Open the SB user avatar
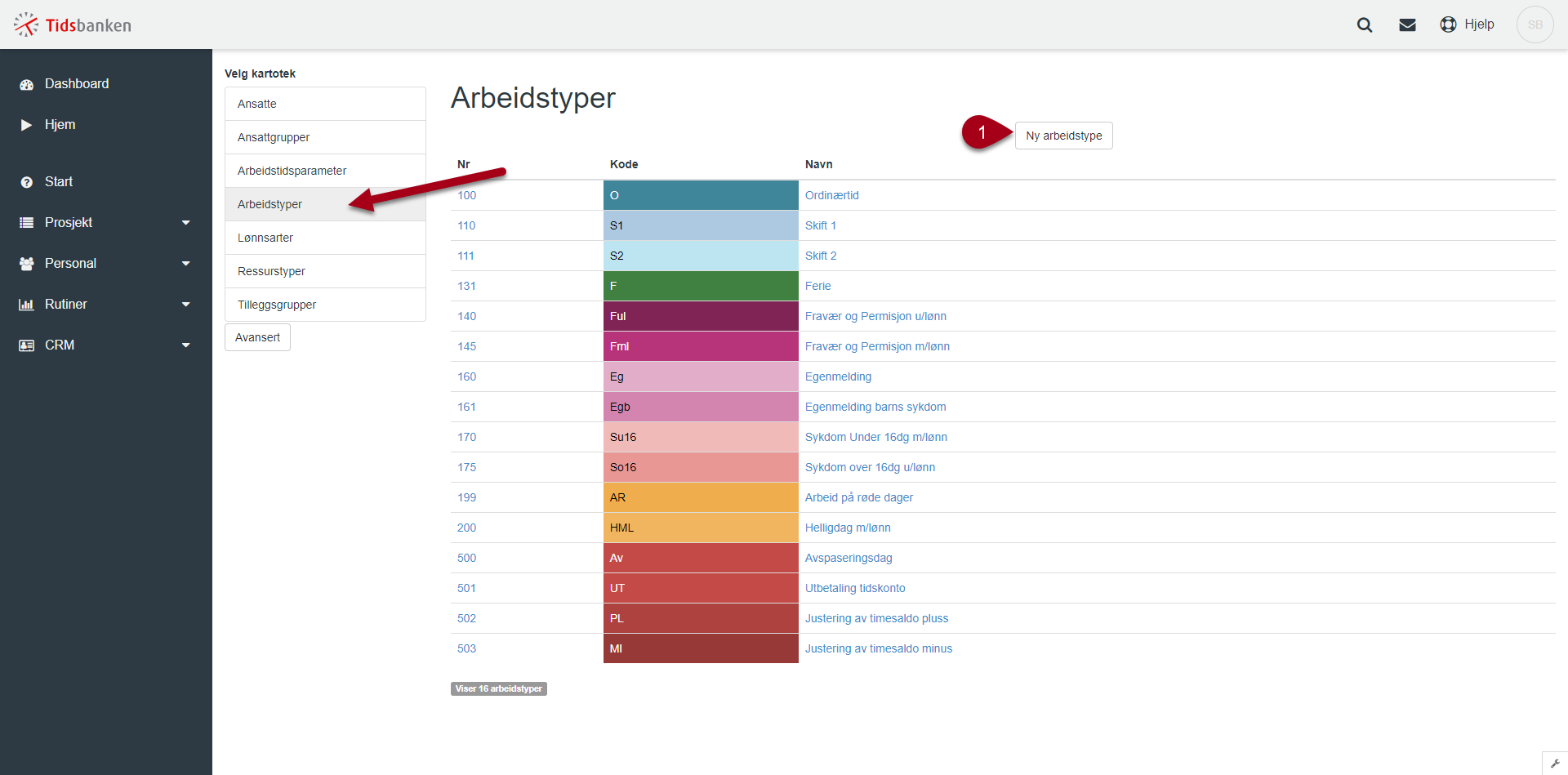The width and height of the screenshot is (1568, 775). point(1535,24)
